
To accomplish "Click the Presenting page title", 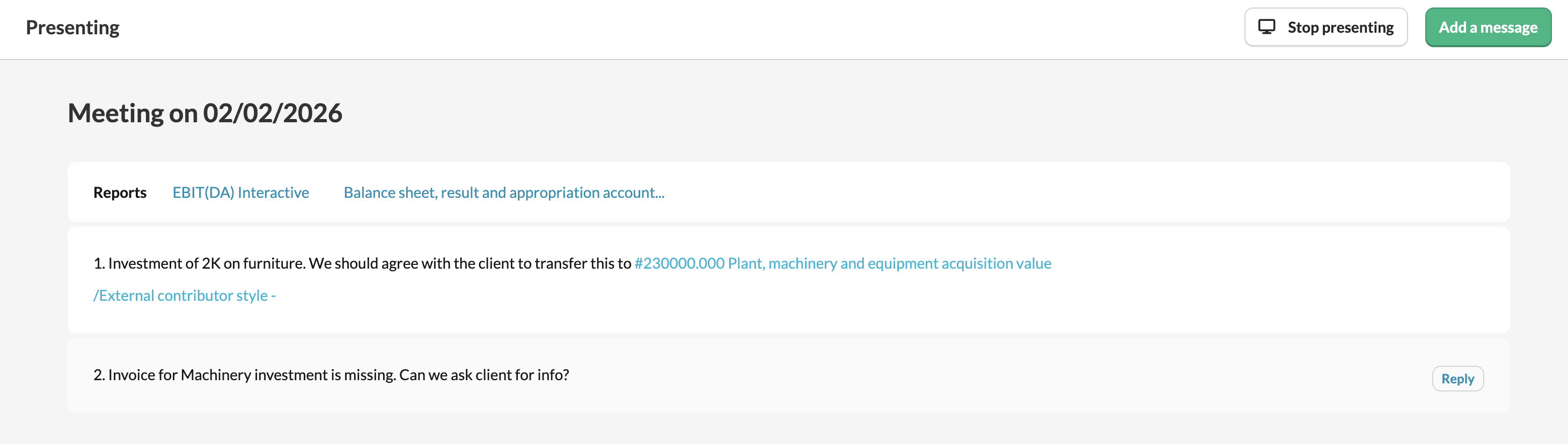I will [x=72, y=27].
